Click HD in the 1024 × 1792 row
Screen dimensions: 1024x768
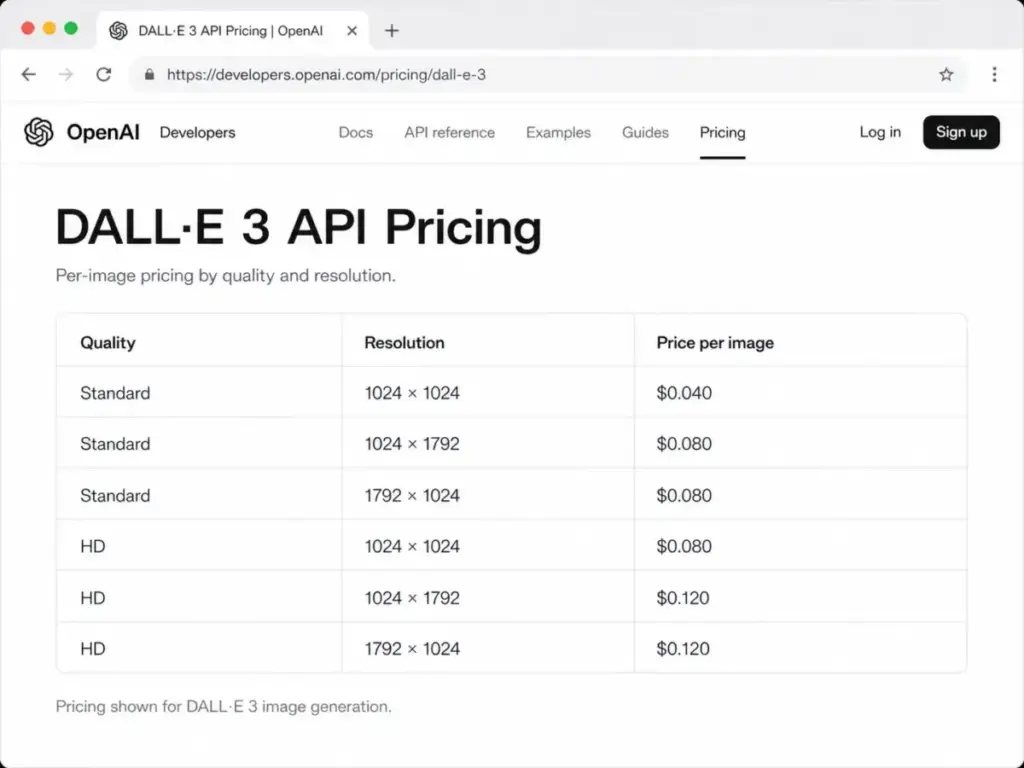pos(93,598)
